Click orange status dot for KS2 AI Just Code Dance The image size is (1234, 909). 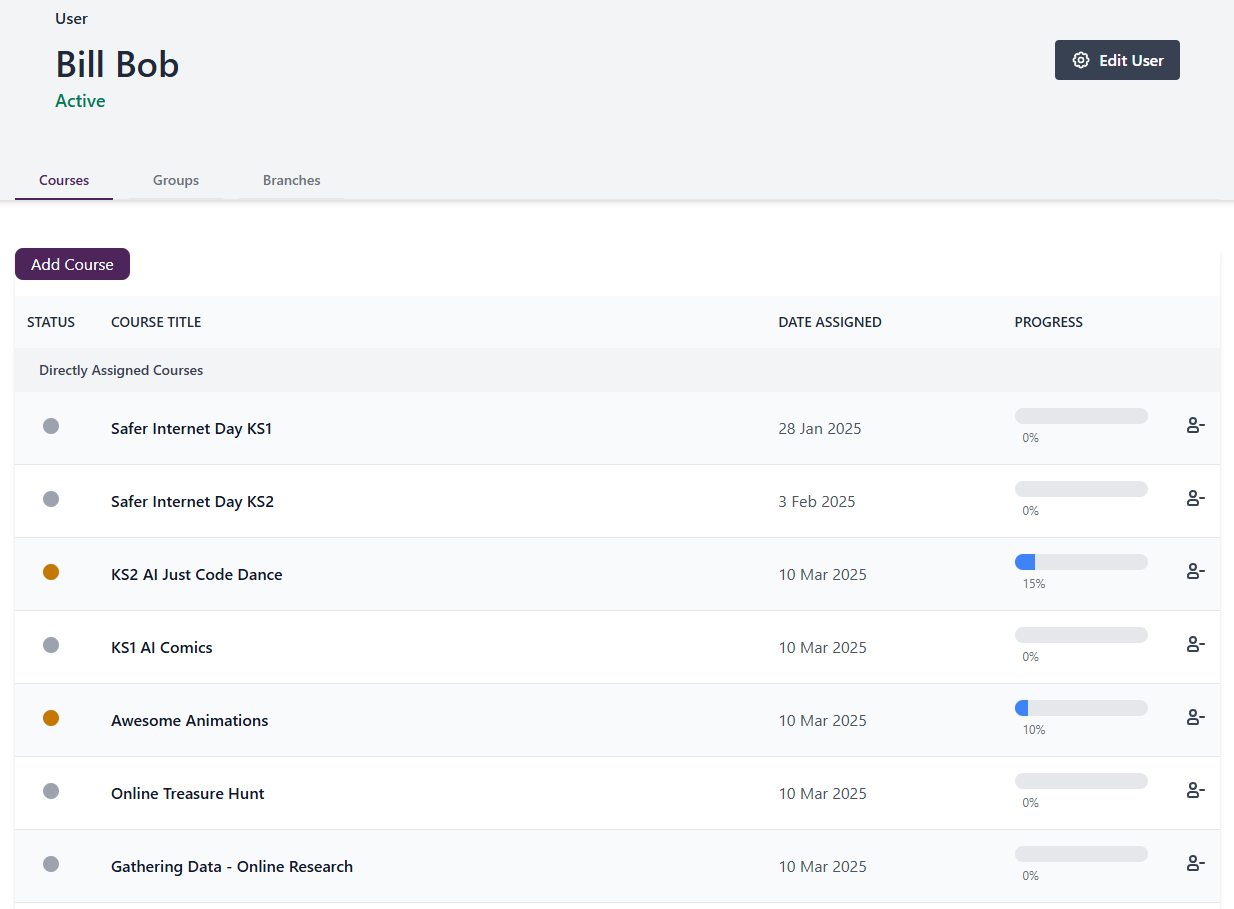coord(51,572)
